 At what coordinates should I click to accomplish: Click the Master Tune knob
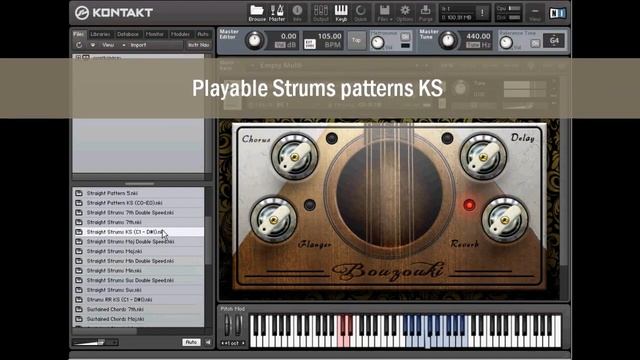coord(448,41)
